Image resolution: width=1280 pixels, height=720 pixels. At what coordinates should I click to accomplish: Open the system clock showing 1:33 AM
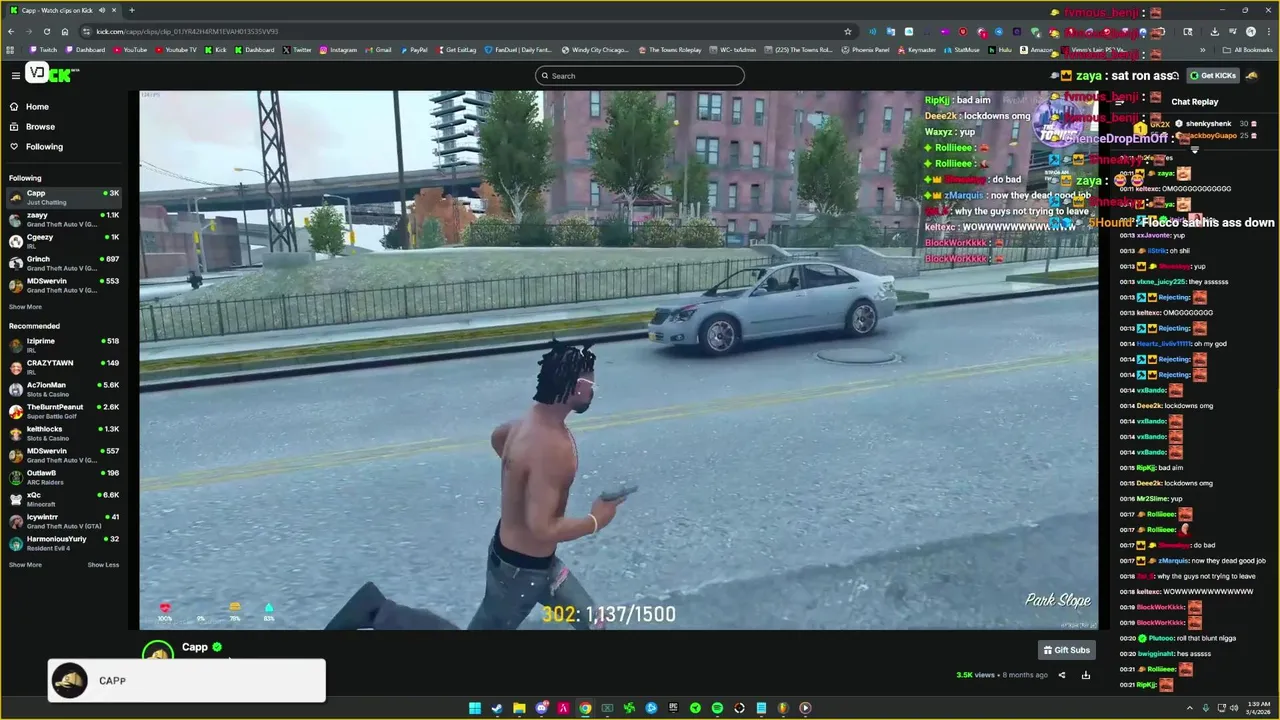pyautogui.click(x=1259, y=708)
